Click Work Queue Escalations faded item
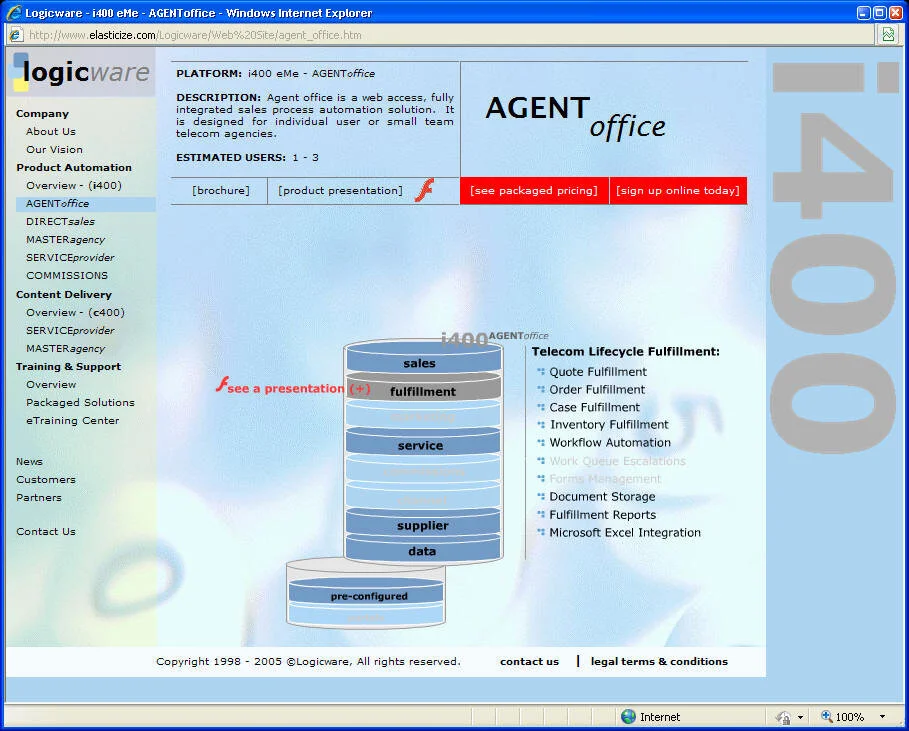Image resolution: width=909 pixels, height=731 pixels. pos(617,461)
